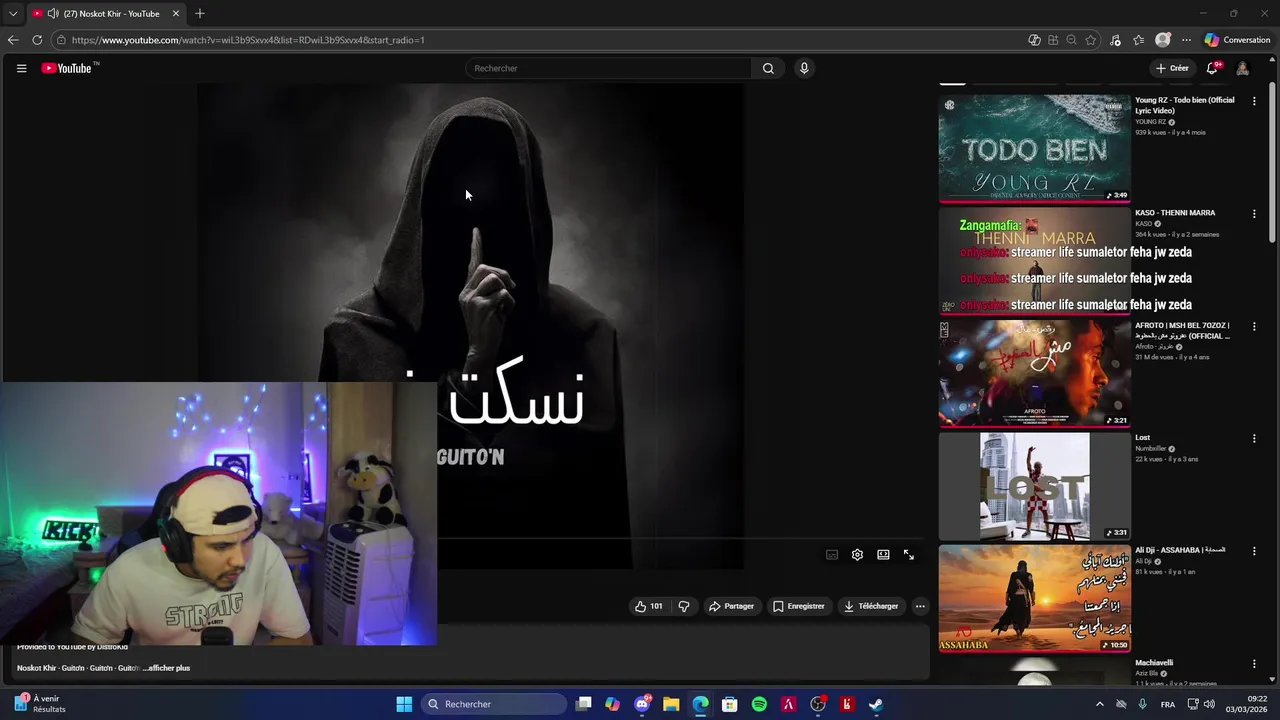
Task: Enter fullscreen in the video player
Action: [909, 555]
